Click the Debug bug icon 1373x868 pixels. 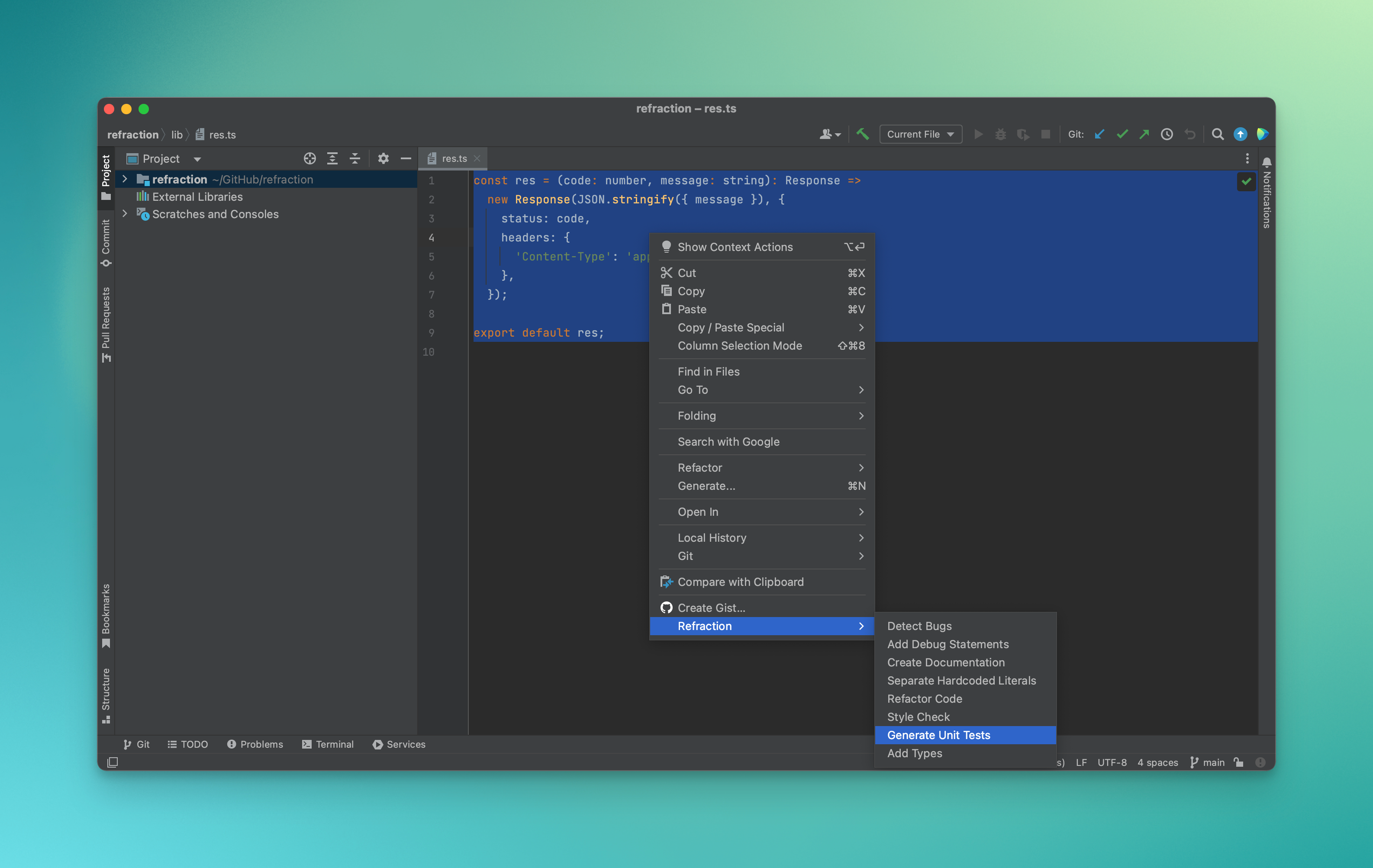(x=1001, y=135)
